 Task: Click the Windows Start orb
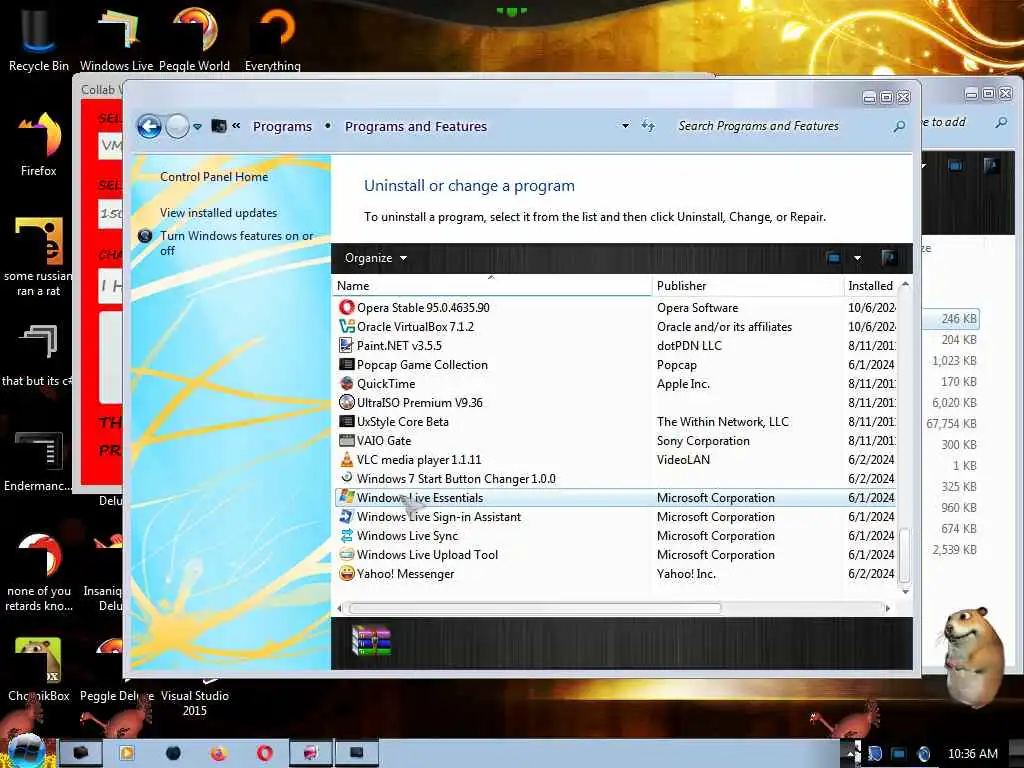(26, 752)
